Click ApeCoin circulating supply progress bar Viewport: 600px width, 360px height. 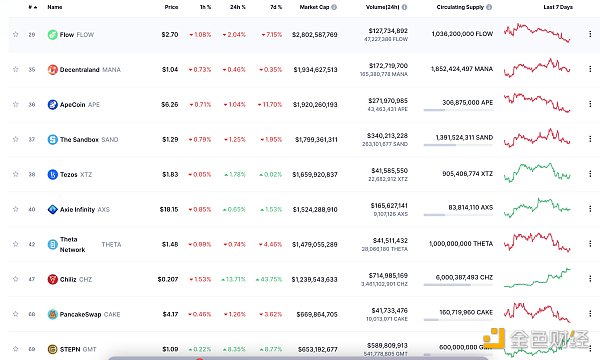(458, 110)
